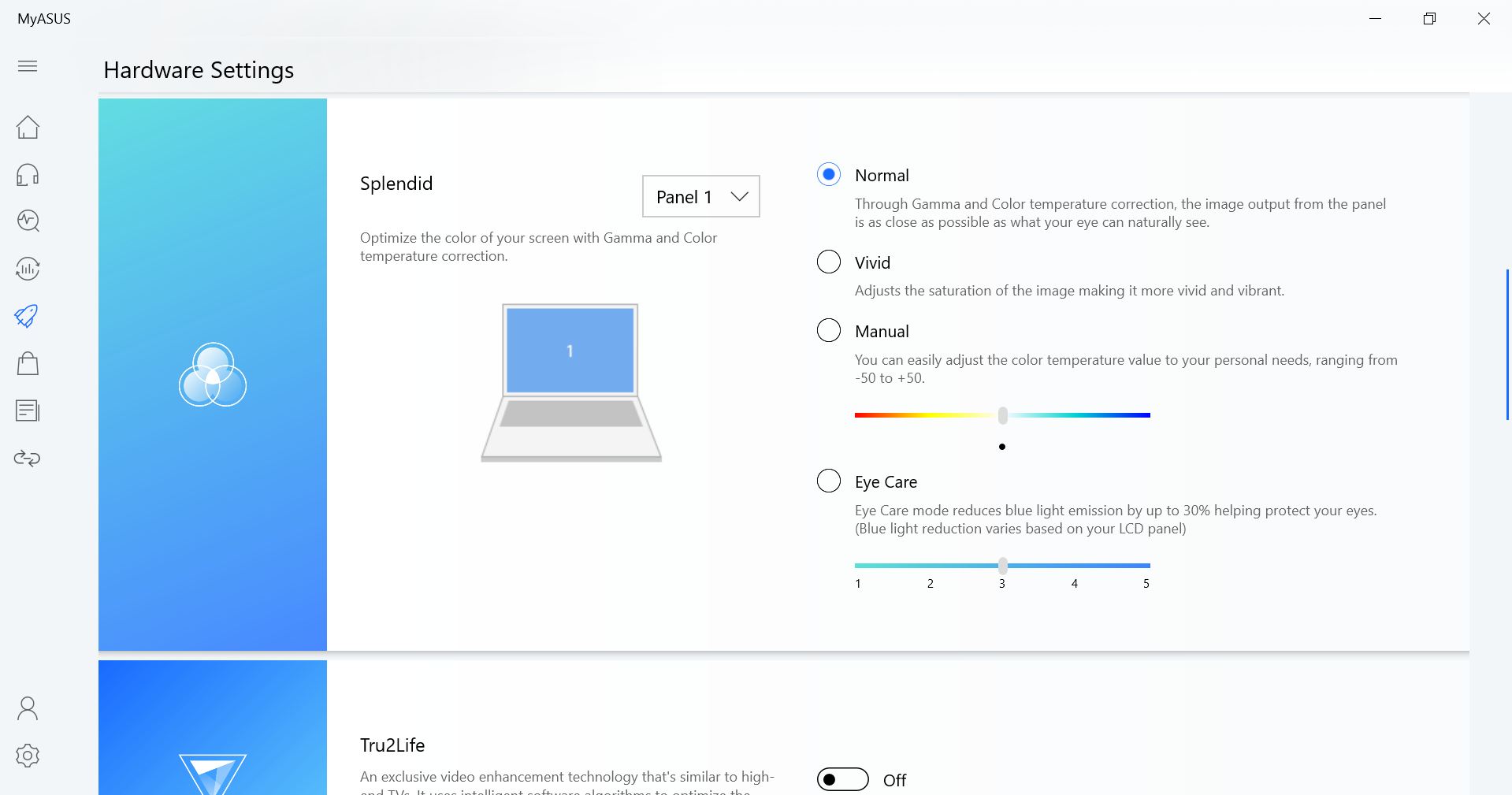This screenshot has height=795, width=1512.
Task: Open the news list icon in sidebar
Action: pos(28,411)
